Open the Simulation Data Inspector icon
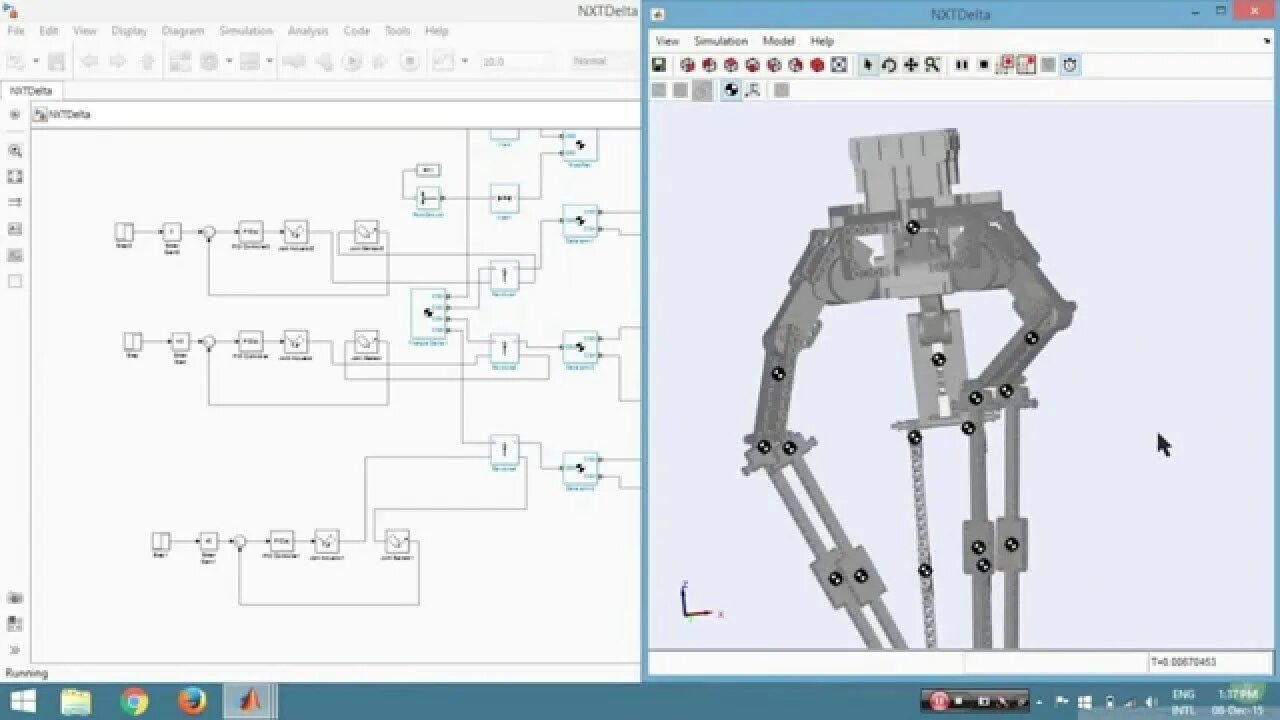Image resolution: width=1280 pixels, height=720 pixels. click(x=443, y=62)
